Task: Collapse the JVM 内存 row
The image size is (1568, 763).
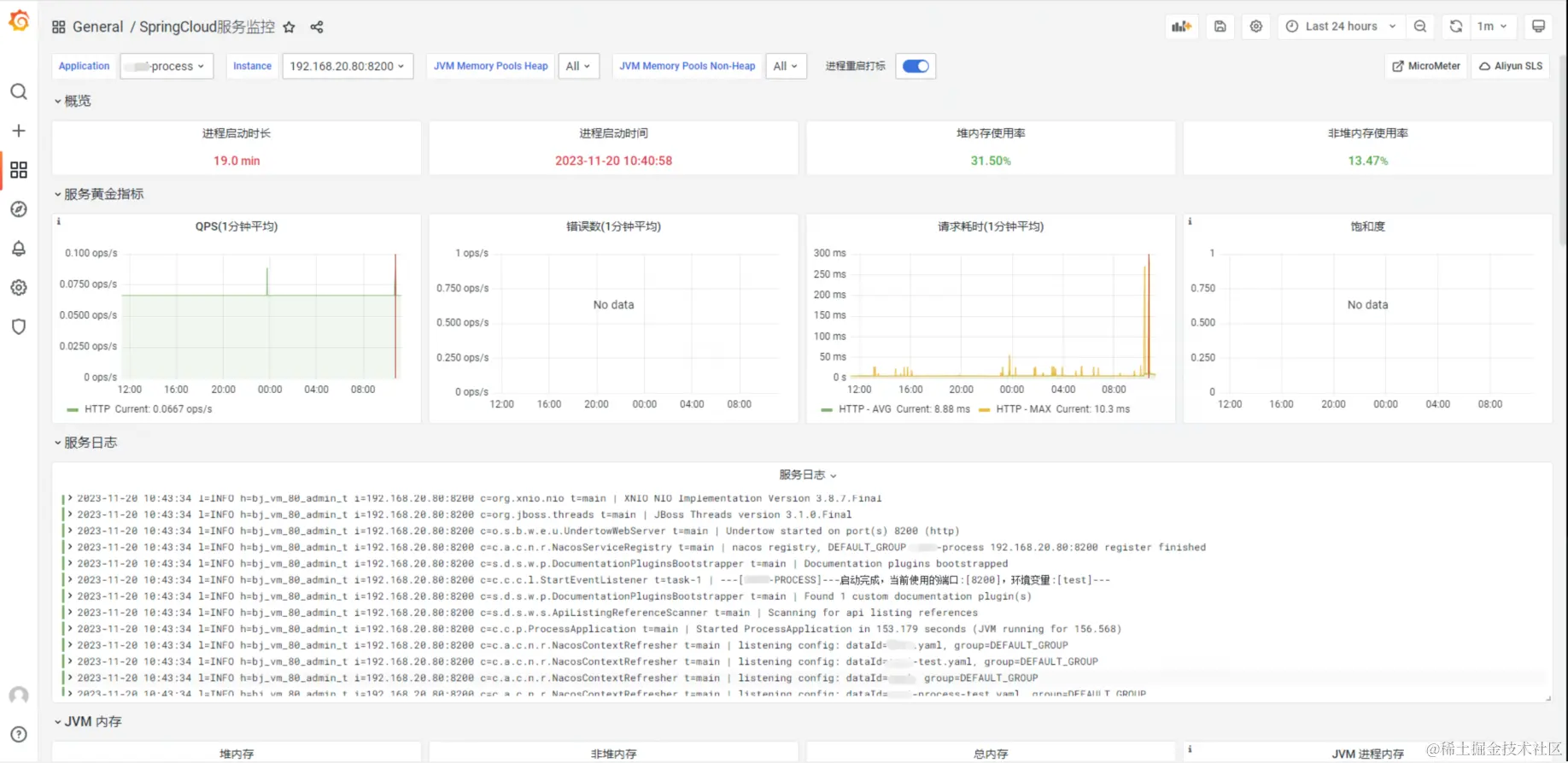Action: [x=88, y=722]
